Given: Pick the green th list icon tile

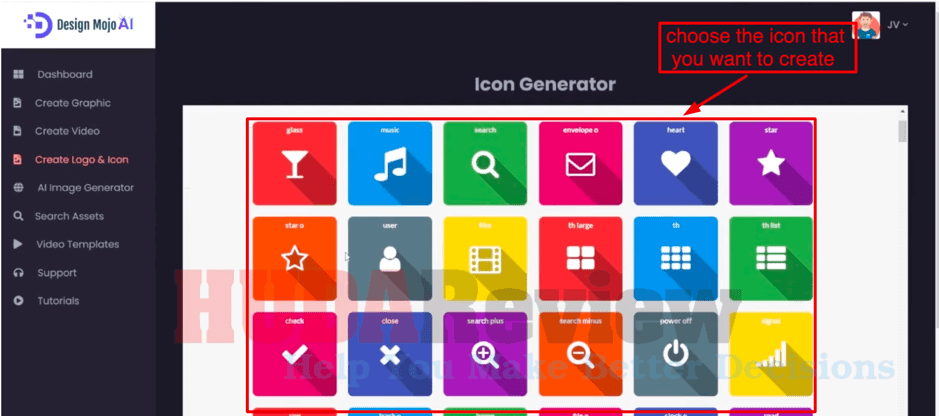Looking at the screenshot, I should pyautogui.click(x=771, y=259).
